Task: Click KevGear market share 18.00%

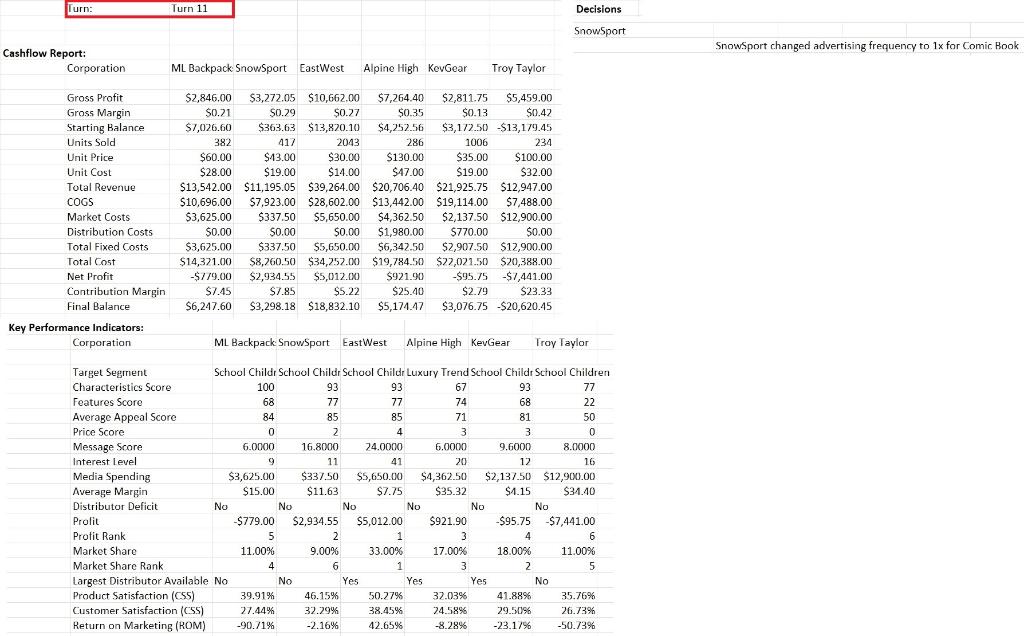Action: (514, 552)
